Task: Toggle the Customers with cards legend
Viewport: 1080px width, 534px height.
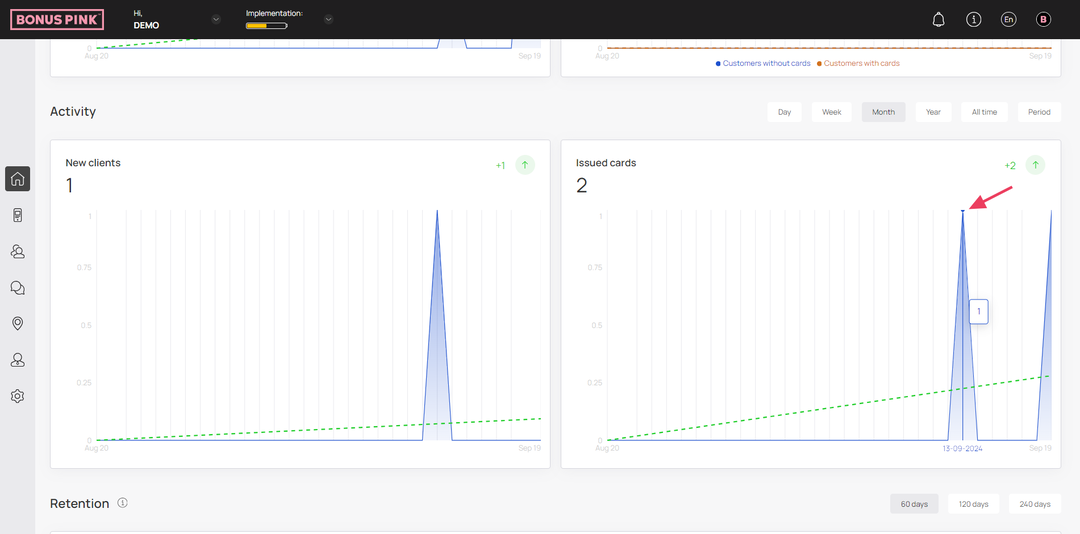Action: coord(858,63)
